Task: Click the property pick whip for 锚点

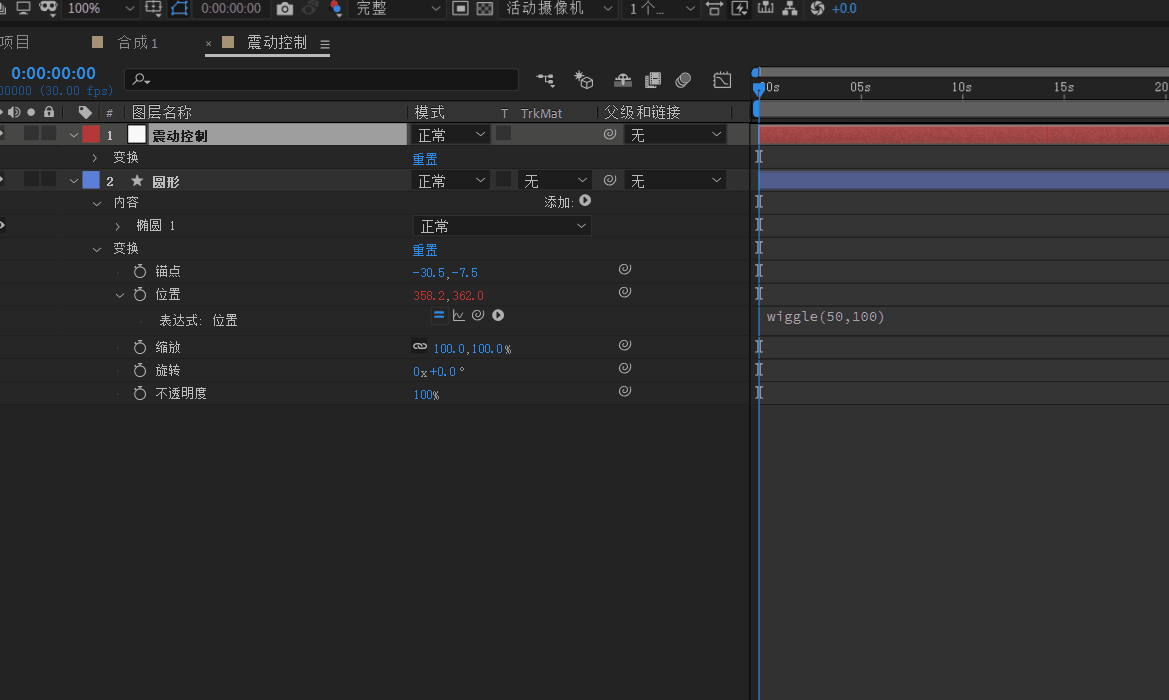Action: pyautogui.click(x=625, y=269)
